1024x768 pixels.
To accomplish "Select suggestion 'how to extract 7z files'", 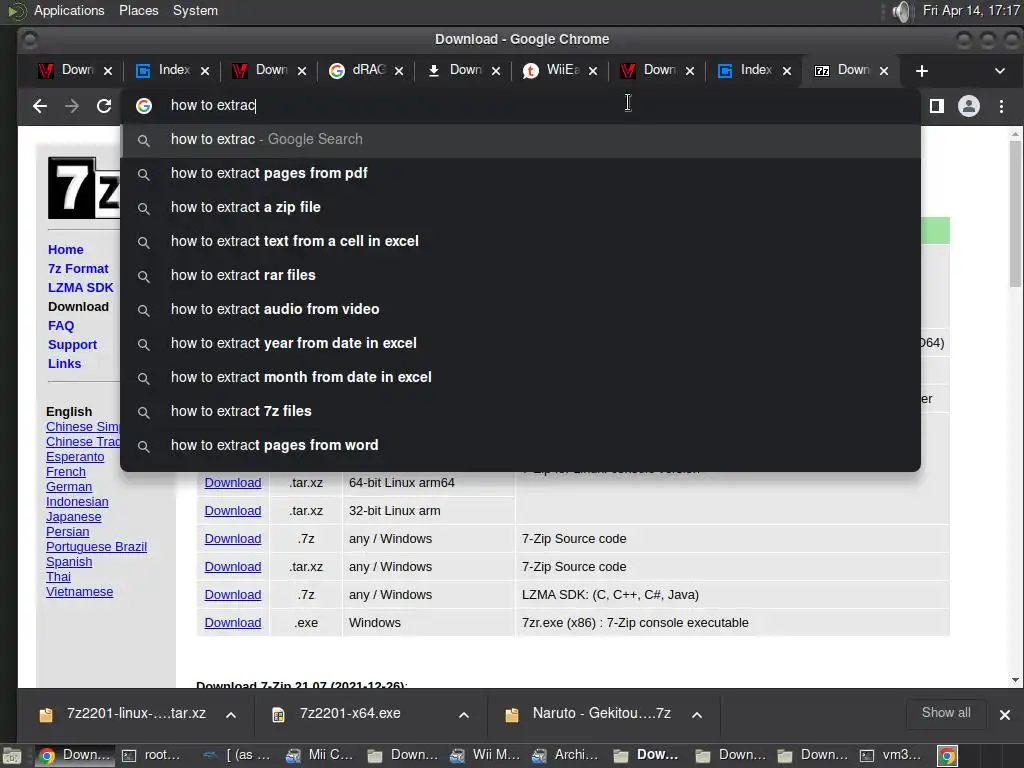I will click(x=520, y=411).
